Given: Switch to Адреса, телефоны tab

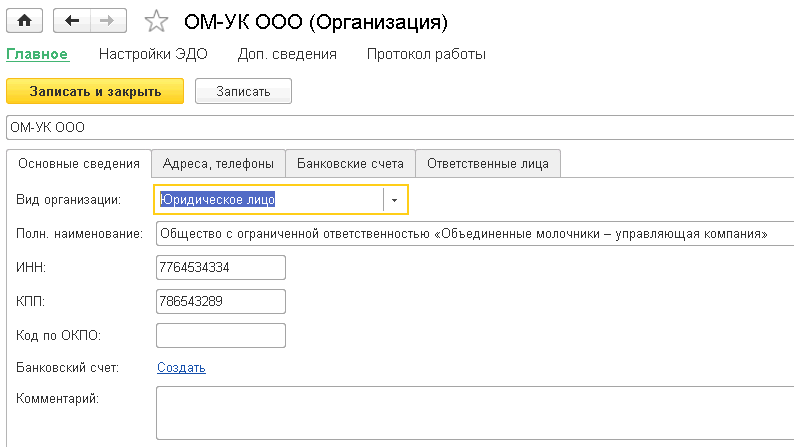Looking at the screenshot, I should [218, 164].
